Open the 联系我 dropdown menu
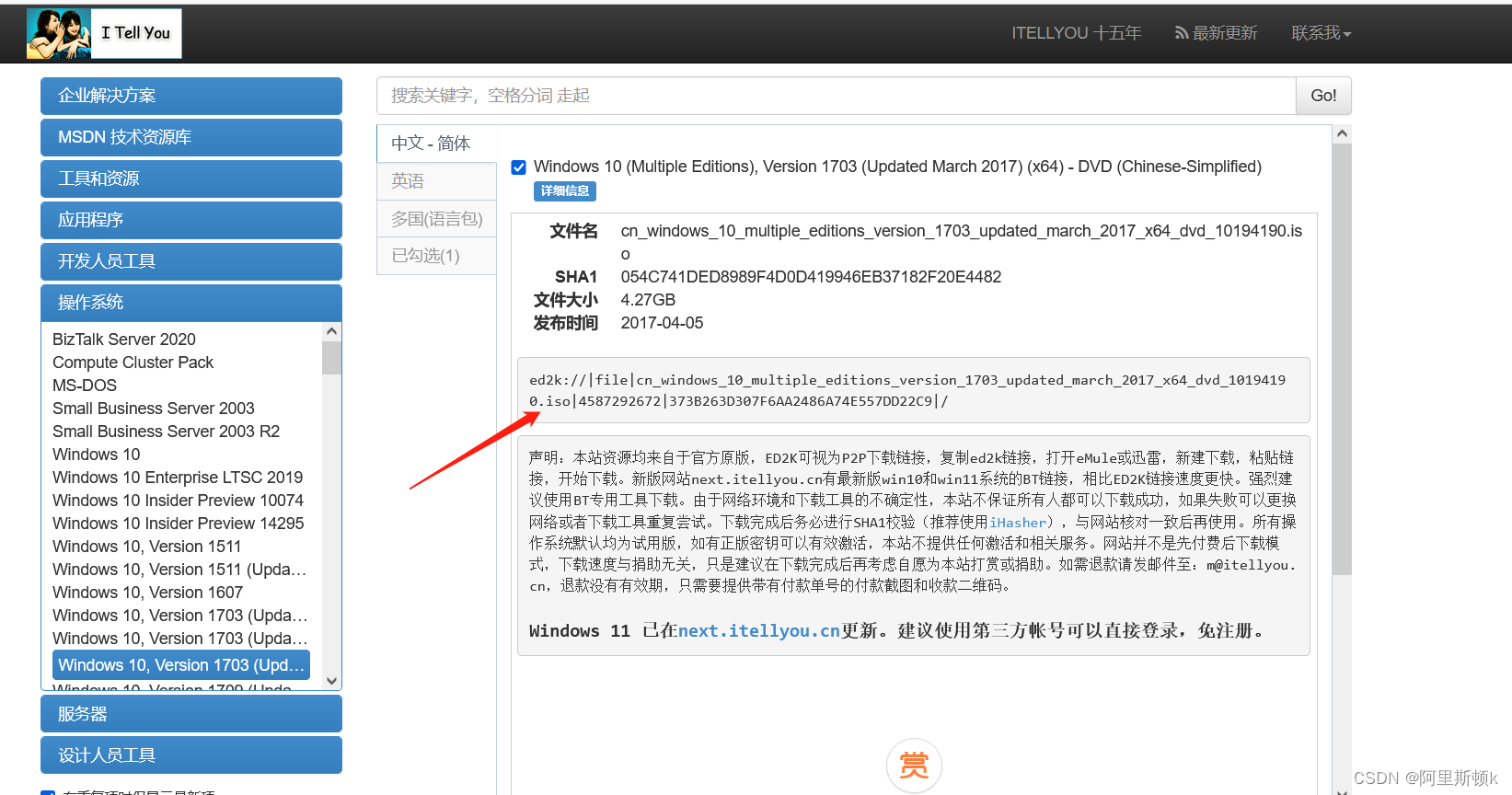The width and height of the screenshot is (1512, 795). (1321, 33)
